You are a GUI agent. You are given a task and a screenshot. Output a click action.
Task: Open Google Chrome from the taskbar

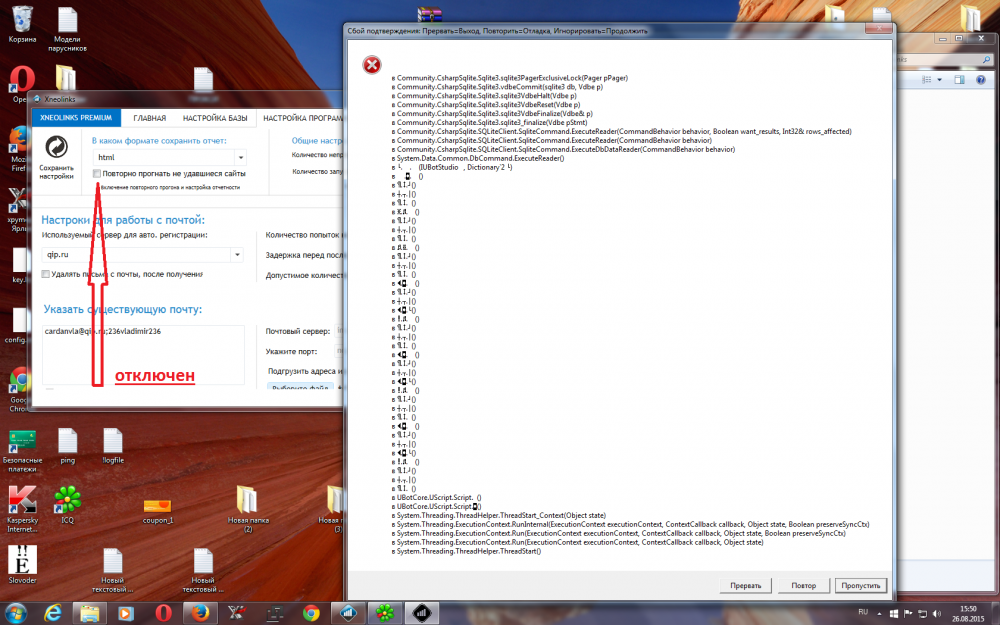[x=311, y=614]
